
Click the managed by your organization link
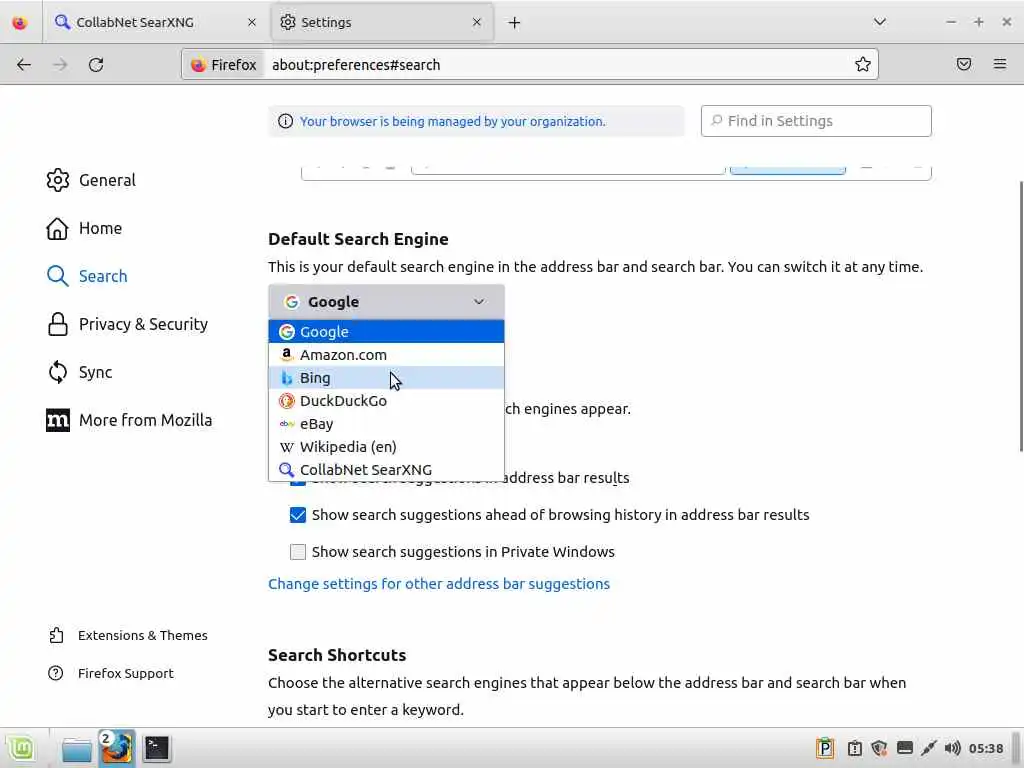point(453,121)
